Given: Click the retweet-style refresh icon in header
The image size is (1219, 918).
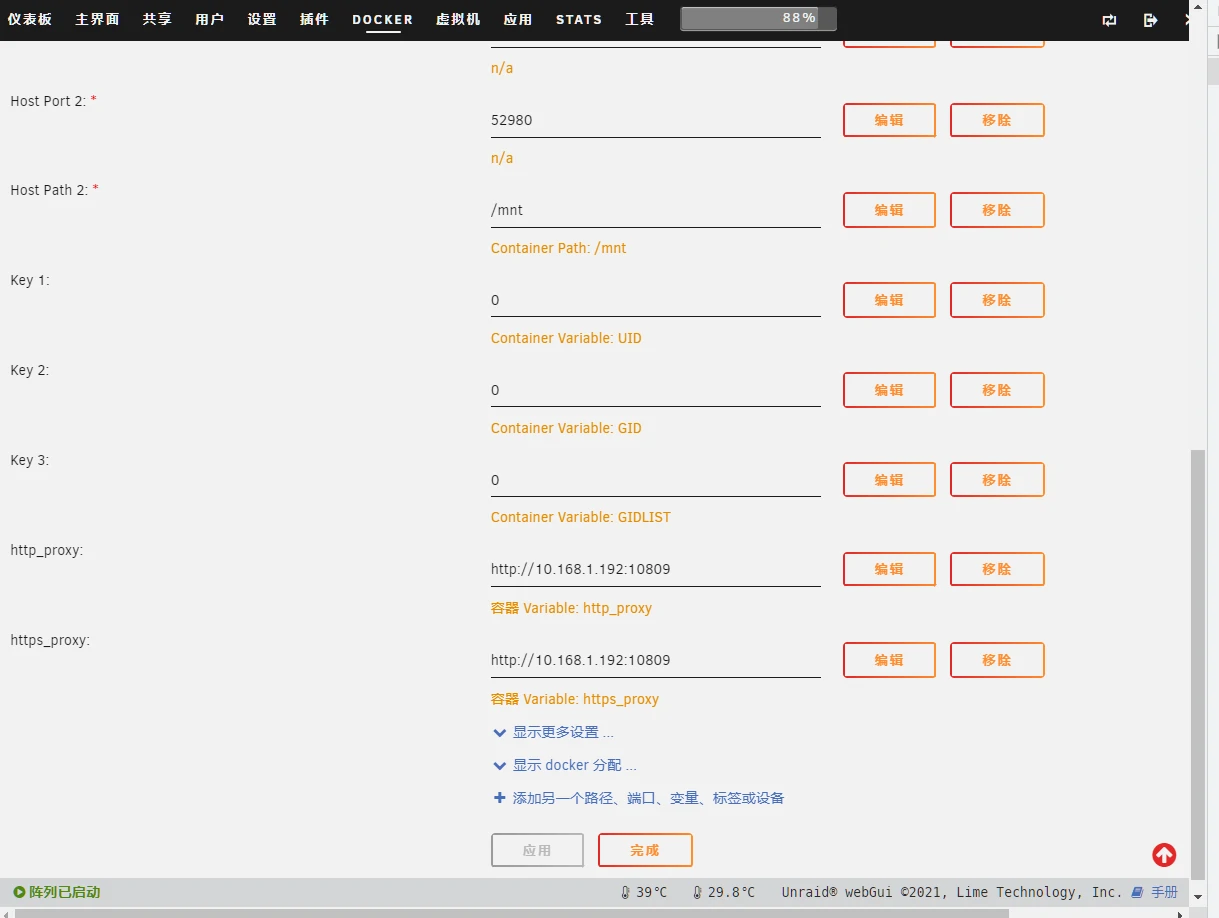Looking at the screenshot, I should click(x=1109, y=20).
